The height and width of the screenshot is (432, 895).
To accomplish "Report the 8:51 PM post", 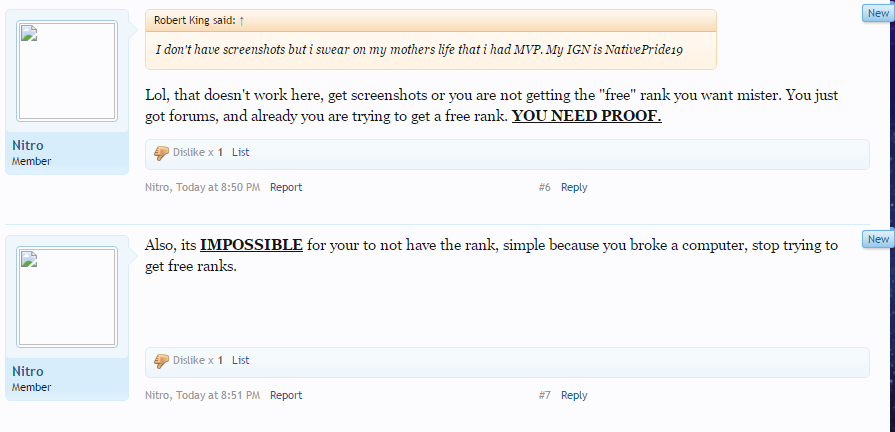I will point(286,395).
